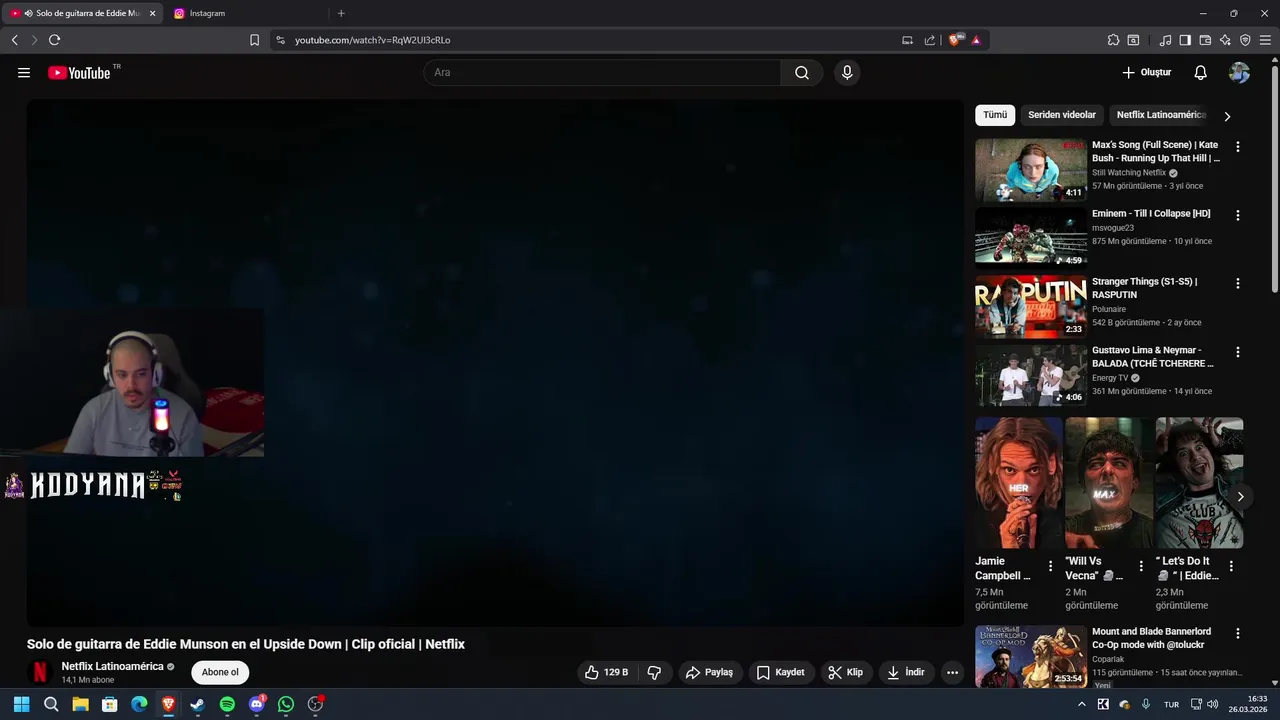Open Brave VPN shield icon

coord(1245,40)
